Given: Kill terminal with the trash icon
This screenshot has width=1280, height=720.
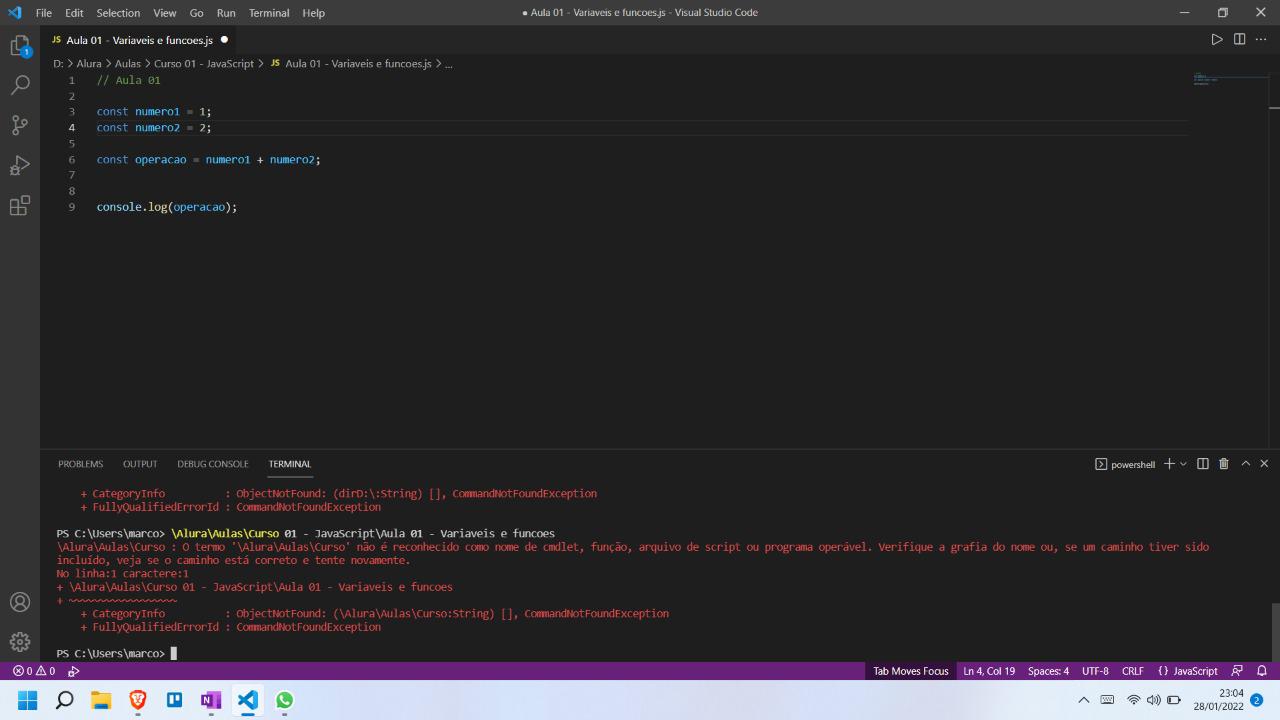Looking at the screenshot, I should 1224,464.
